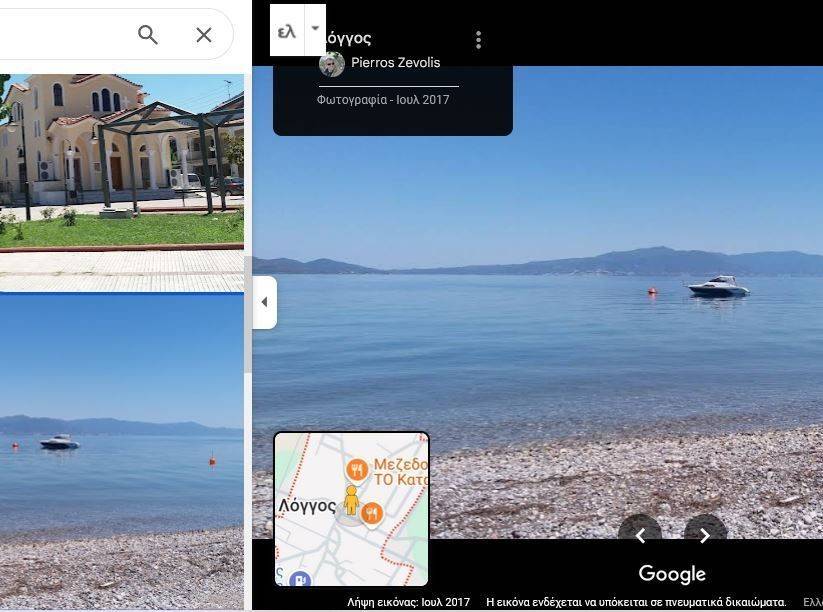This screenshot has height=612, width=823.
Task: Click the copyright notice link at bottom
Action: click(636, 602)
